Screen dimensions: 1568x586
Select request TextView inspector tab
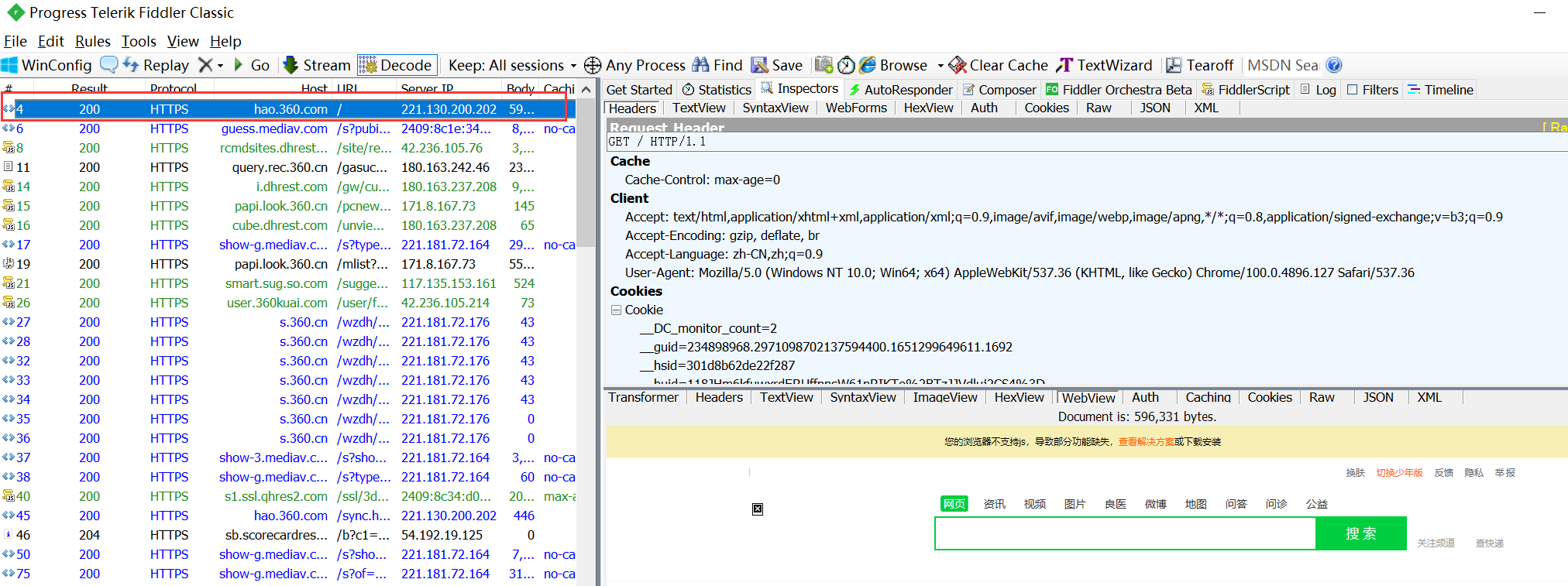(x=699, y=108)
